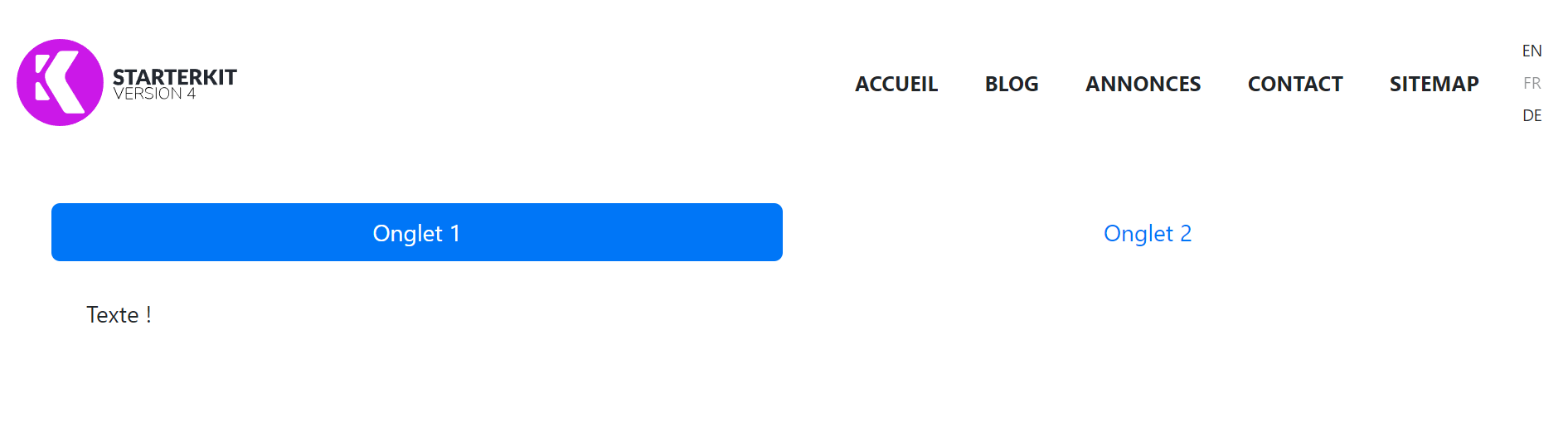The width and height of the screenshot is (1568, 437).
Task: Select the blue Onglet 1 tab
Action: tap(417, 232)
